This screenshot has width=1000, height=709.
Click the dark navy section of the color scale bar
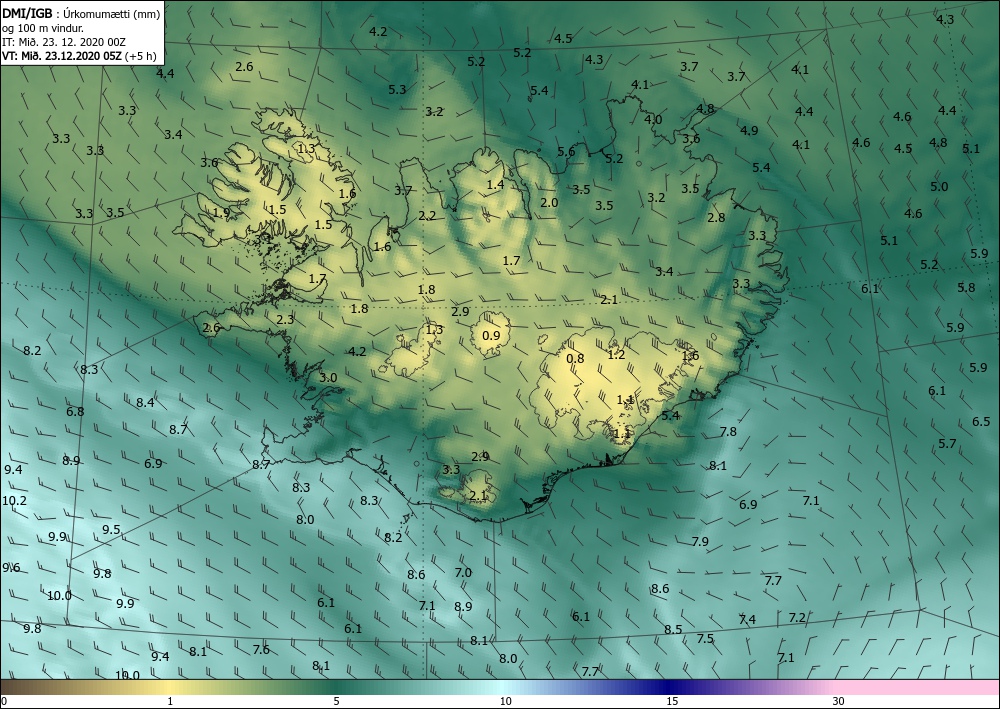(x=670, y=688)
